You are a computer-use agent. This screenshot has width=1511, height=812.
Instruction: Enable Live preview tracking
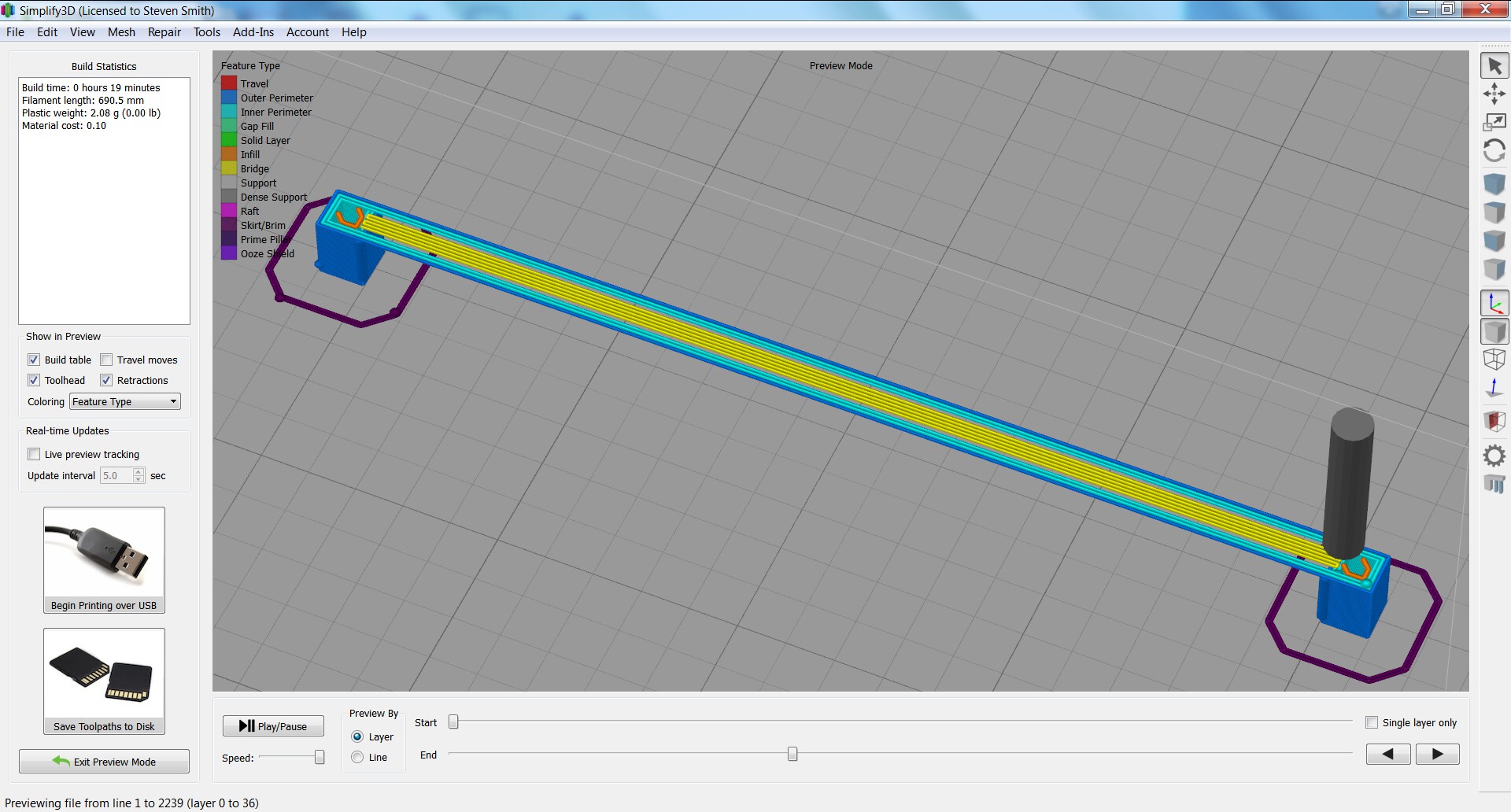point(34,454)
